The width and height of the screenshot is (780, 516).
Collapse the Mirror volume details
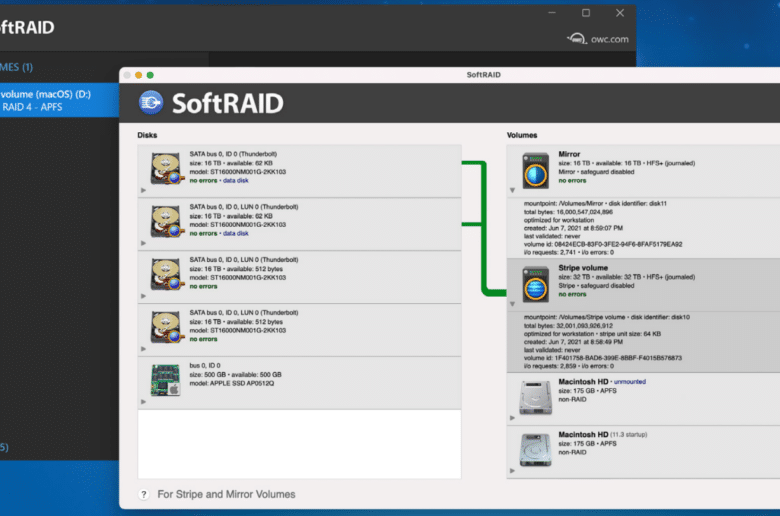[512, 190]
